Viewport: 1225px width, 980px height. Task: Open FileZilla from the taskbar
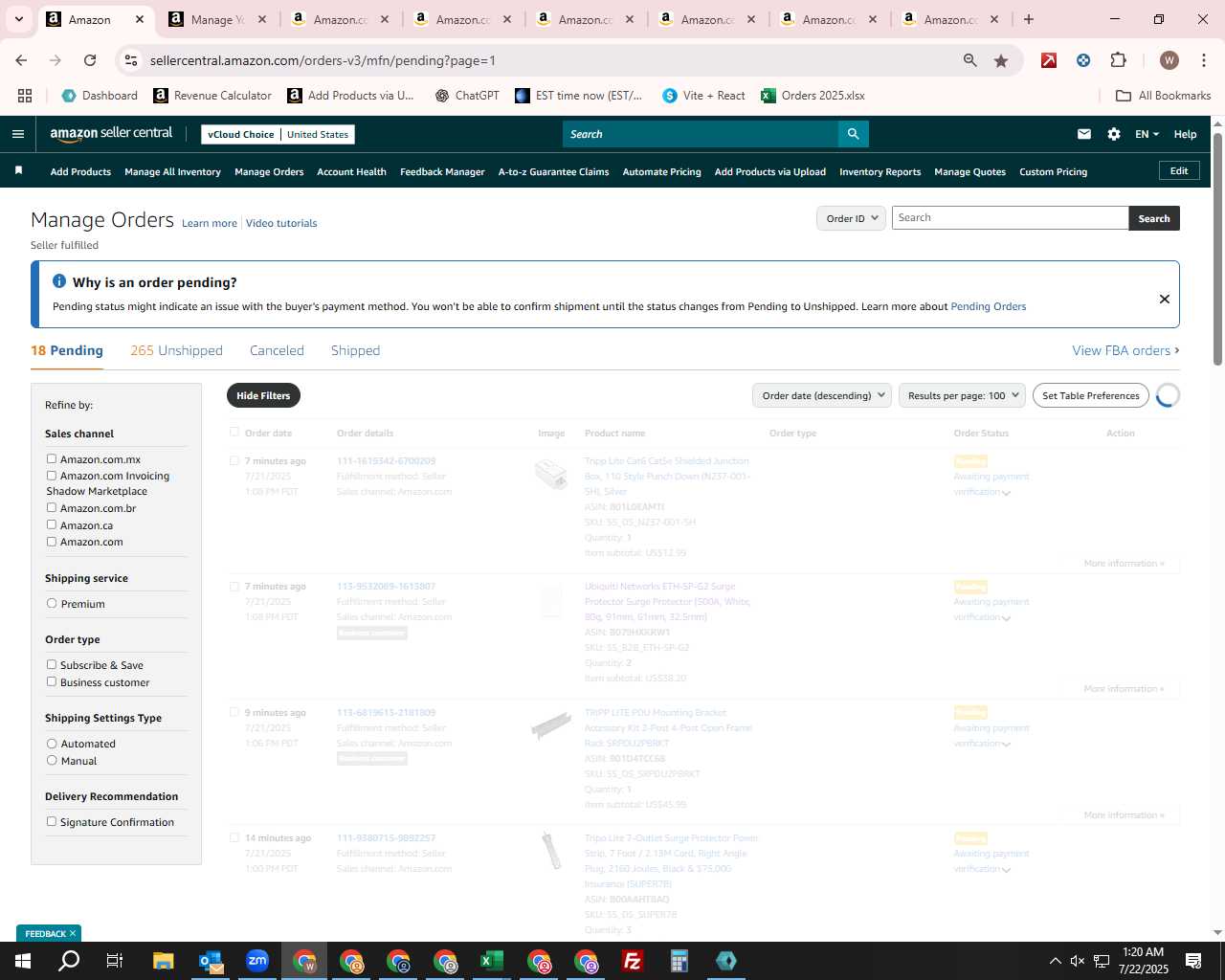[633, 961]
